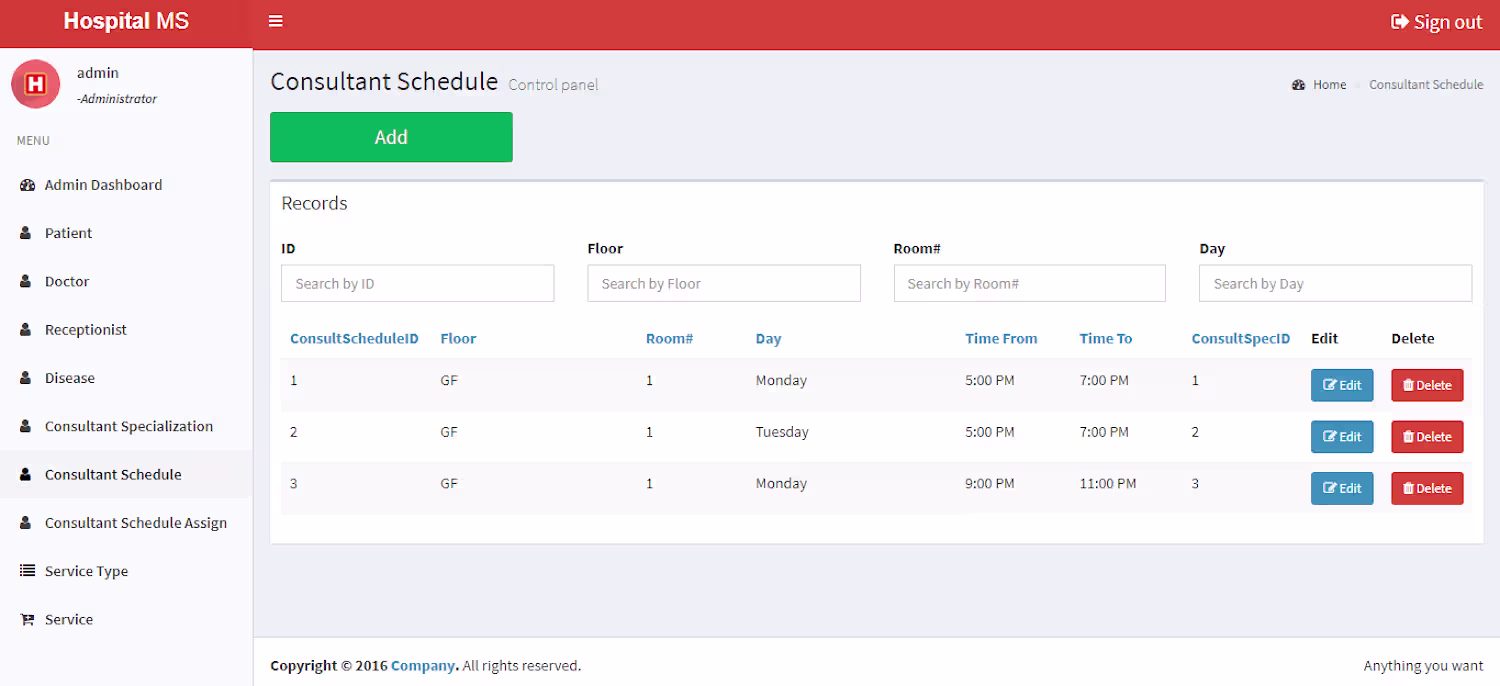Click the Admin Dashboard gauge icon
The width and height of the screenshot is (1500, 686).
(x=27, y=185)
